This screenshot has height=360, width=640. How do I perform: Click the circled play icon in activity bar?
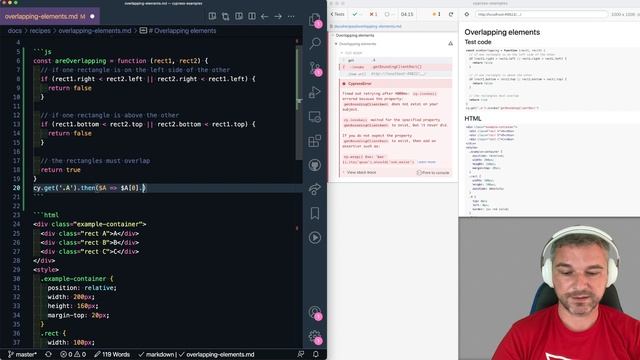(x=315, y=238)
